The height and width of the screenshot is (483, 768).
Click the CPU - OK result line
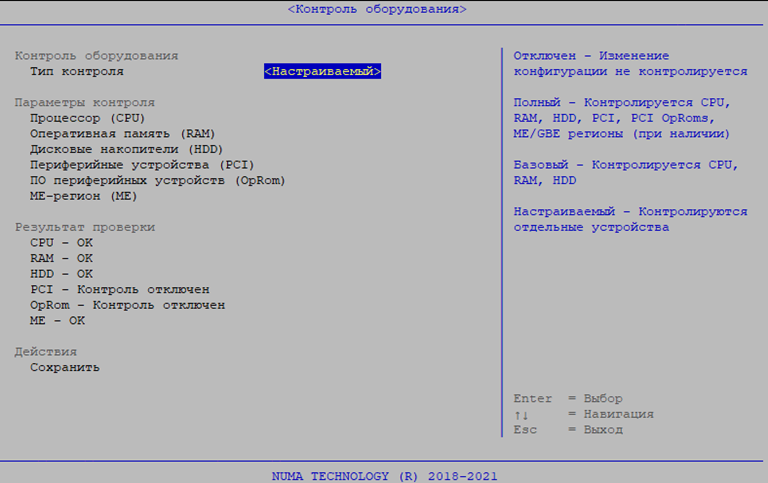61,242
